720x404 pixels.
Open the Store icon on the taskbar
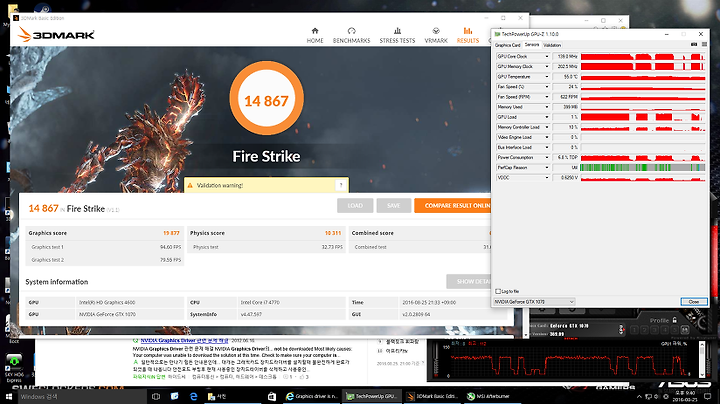pos(271,396)
